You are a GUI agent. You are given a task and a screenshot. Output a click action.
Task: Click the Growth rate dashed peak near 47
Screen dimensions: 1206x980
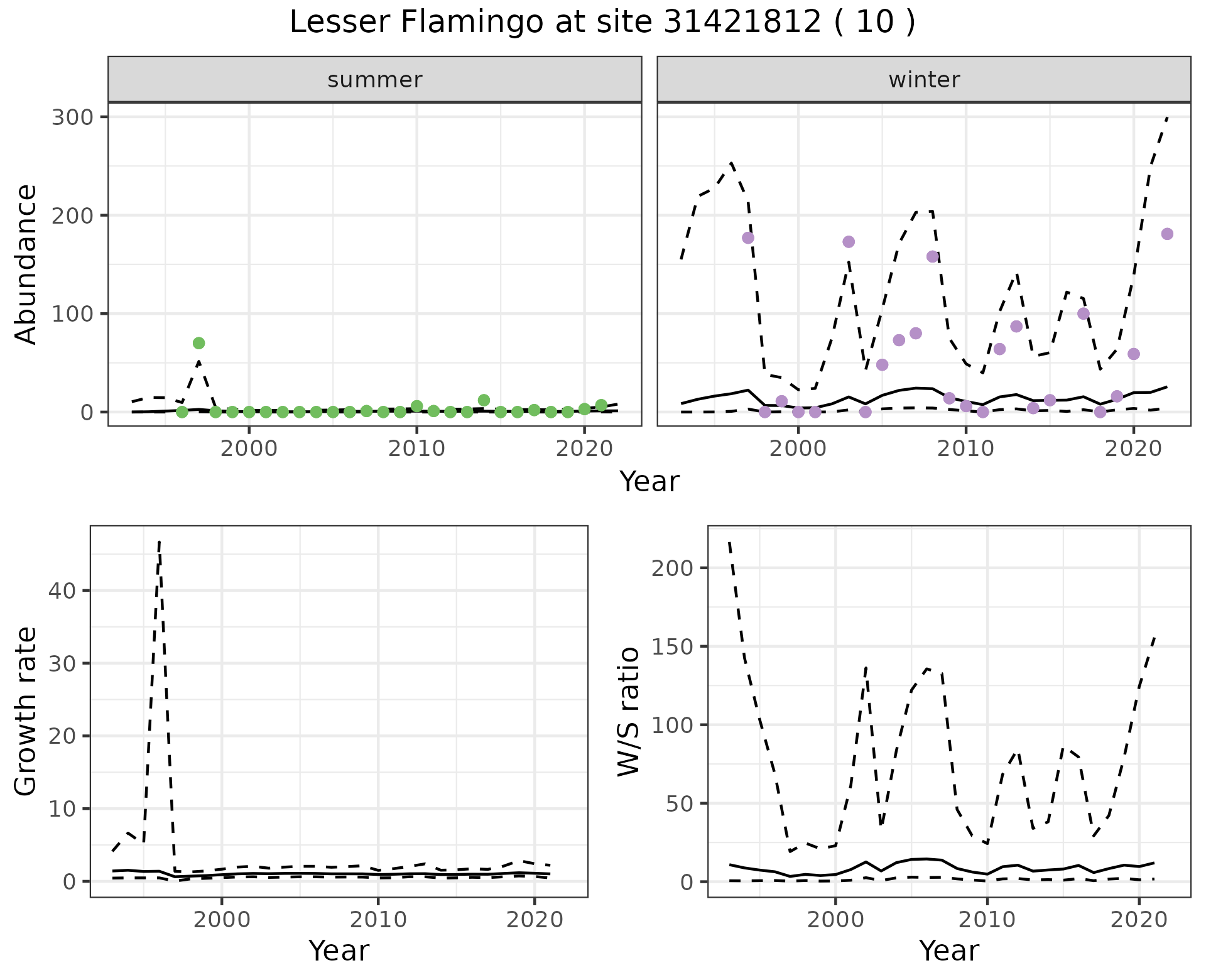[160, 542]
